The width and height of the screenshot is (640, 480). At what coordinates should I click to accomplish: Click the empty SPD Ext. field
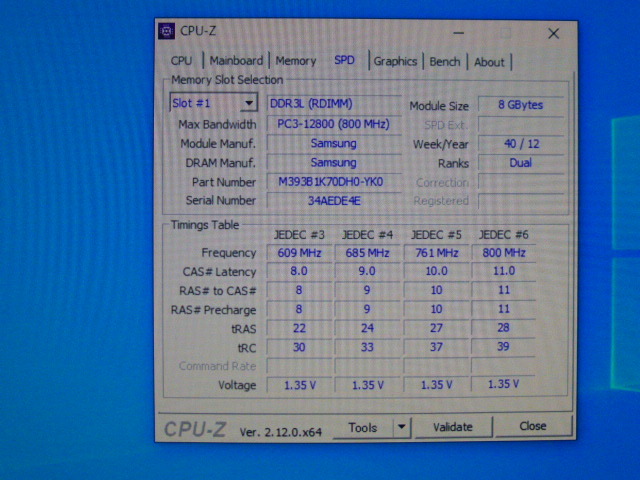point(520,124)
